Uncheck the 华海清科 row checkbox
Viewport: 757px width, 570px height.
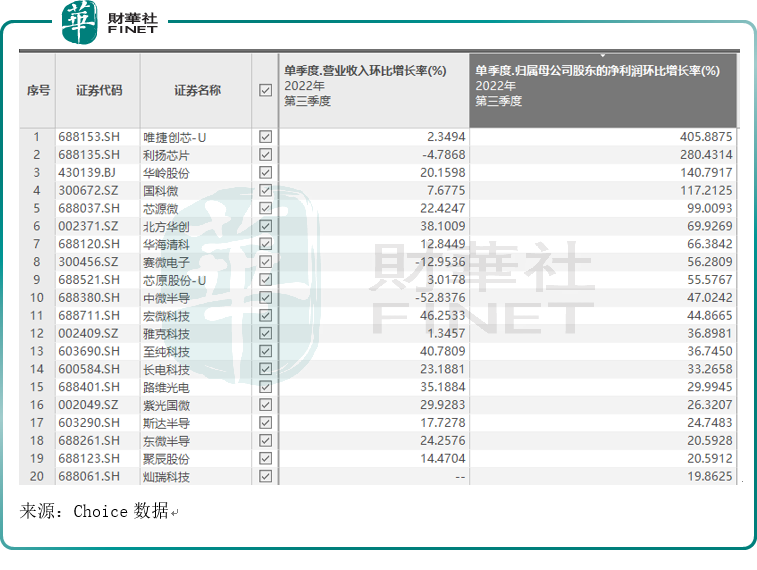[x=265, y=244]
